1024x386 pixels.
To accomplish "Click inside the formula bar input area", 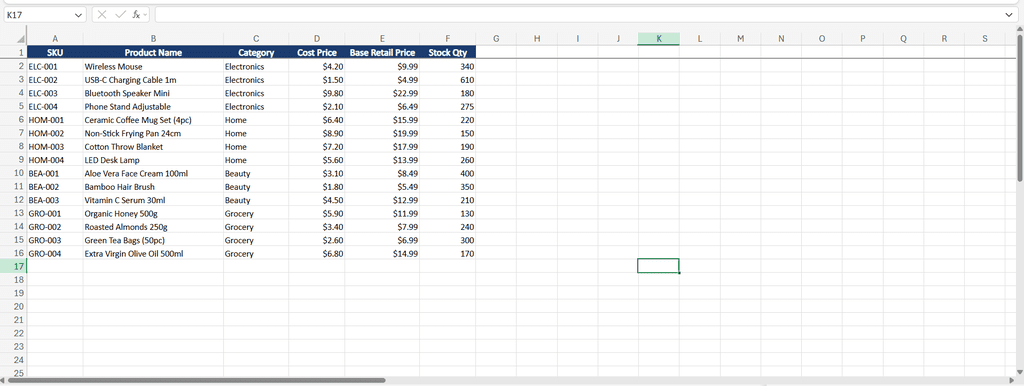I will (x=578, y=14).
